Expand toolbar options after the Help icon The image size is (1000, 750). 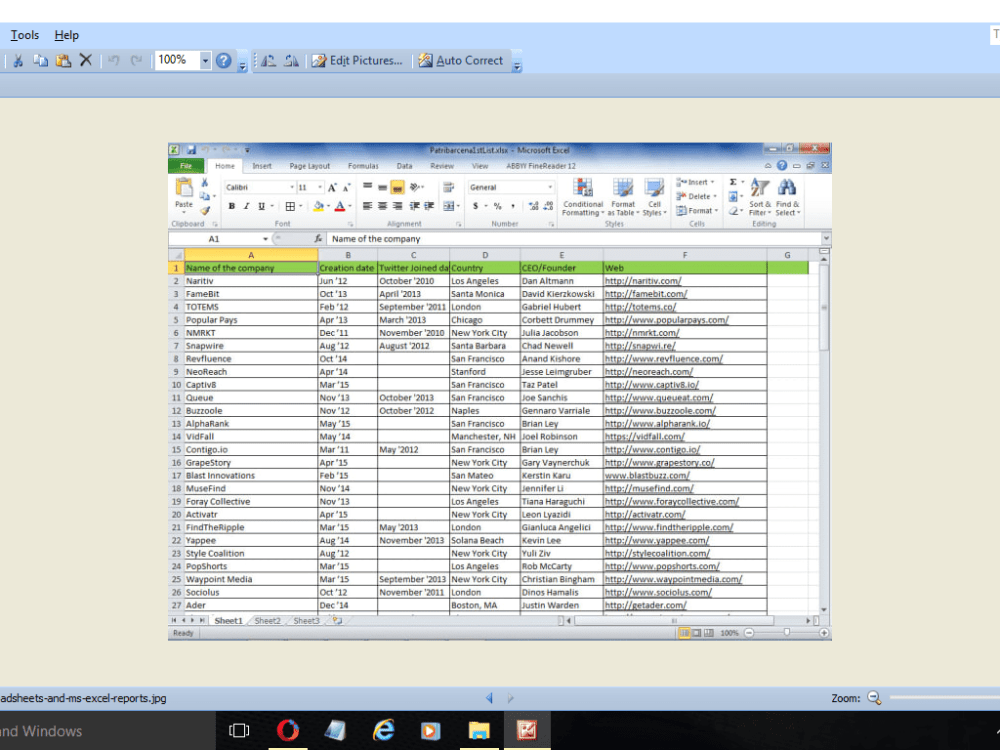point(242,64)
